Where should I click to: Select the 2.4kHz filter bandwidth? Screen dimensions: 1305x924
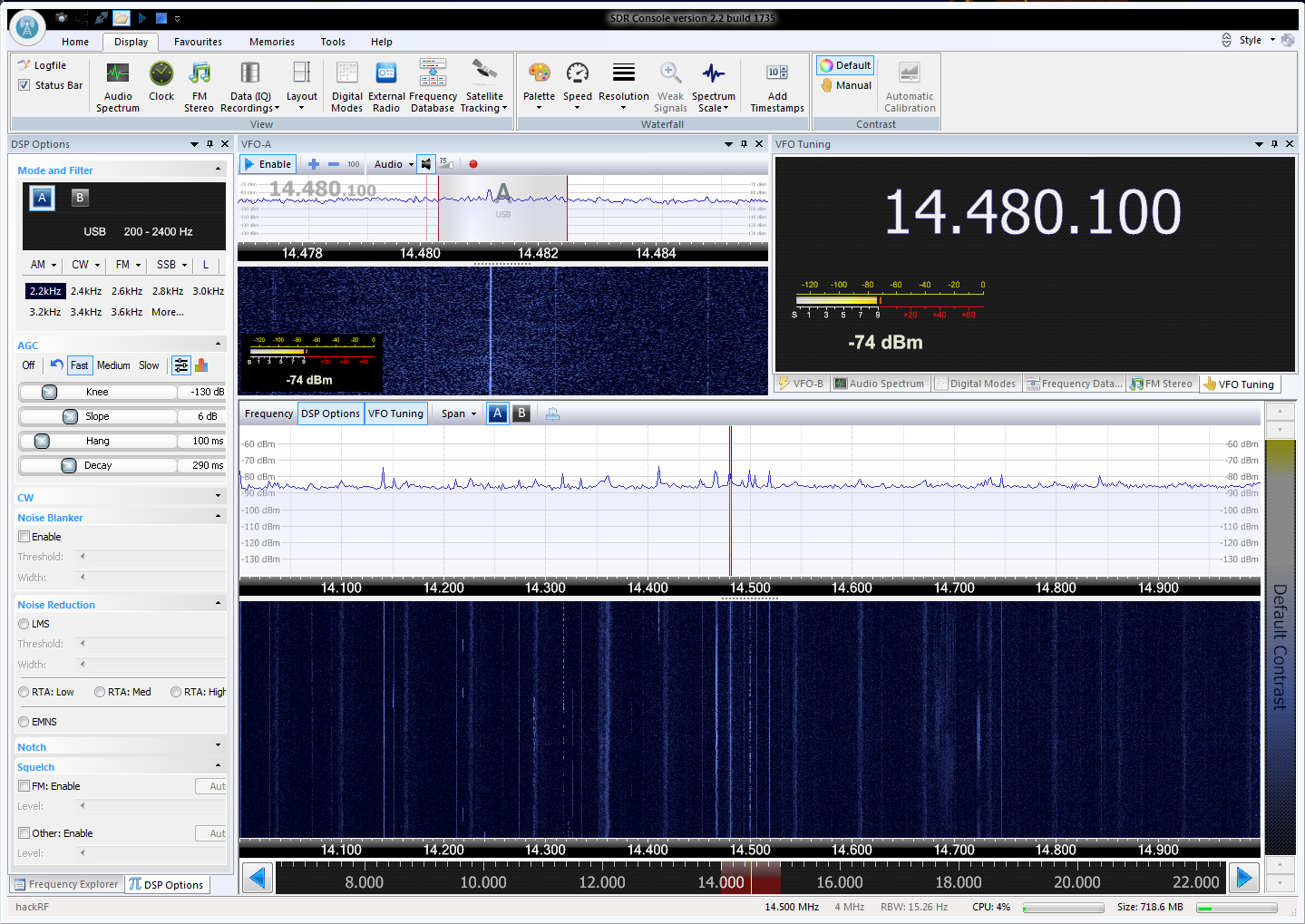coord(86,291)
